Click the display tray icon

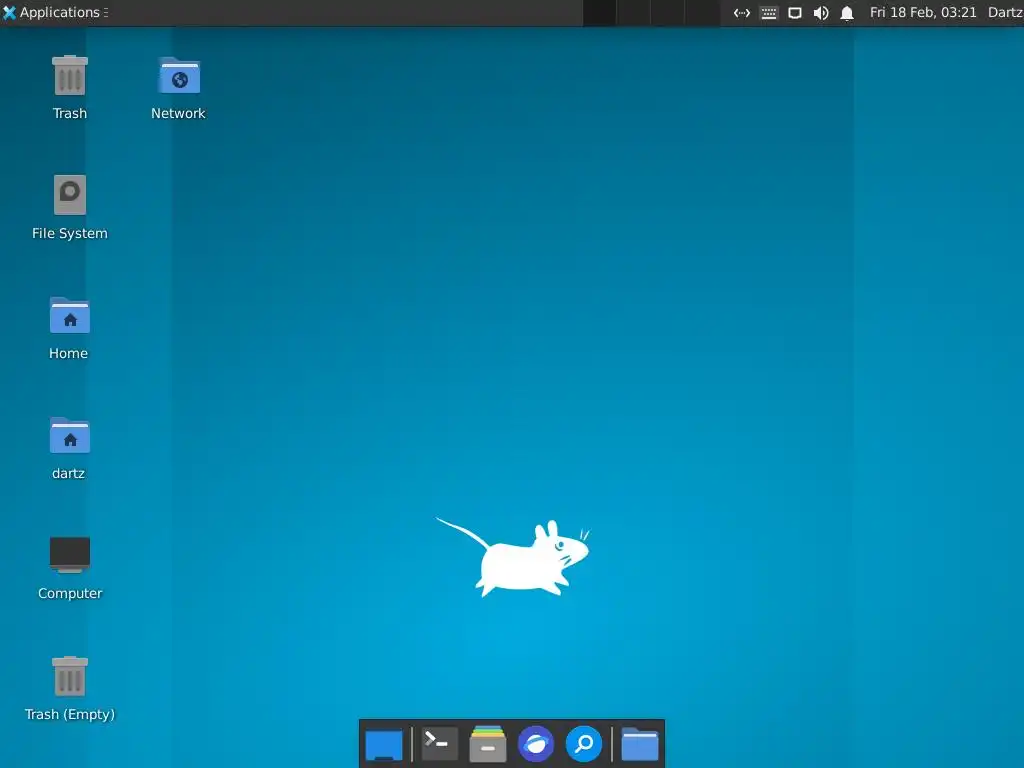click(795, 12)
